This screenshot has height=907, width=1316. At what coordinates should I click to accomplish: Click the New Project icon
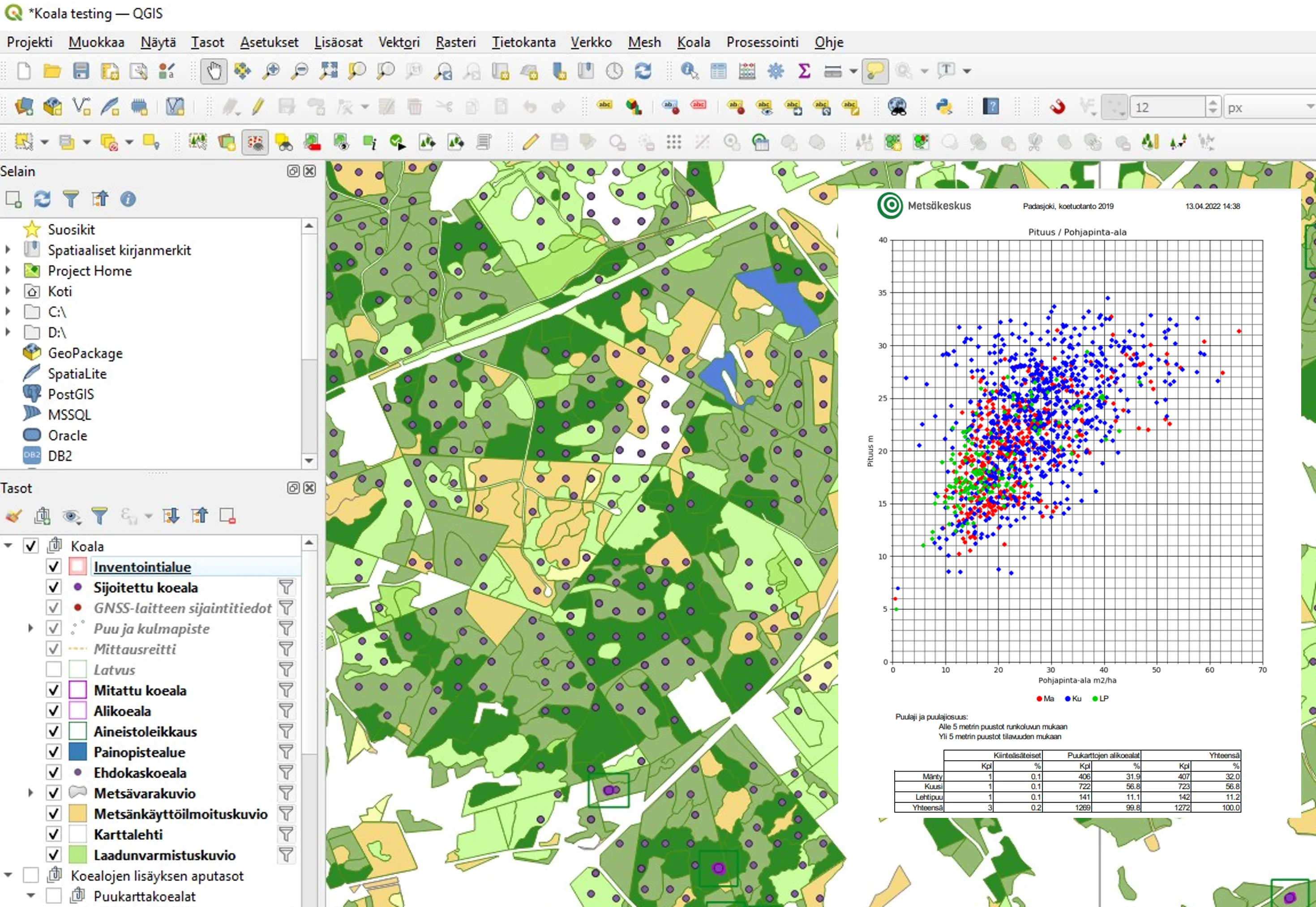[x=24, y=71]
